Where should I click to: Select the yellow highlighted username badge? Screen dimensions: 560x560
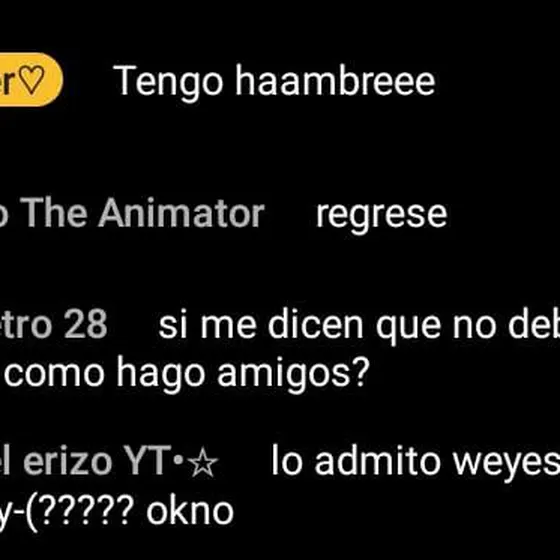[31, 79]
